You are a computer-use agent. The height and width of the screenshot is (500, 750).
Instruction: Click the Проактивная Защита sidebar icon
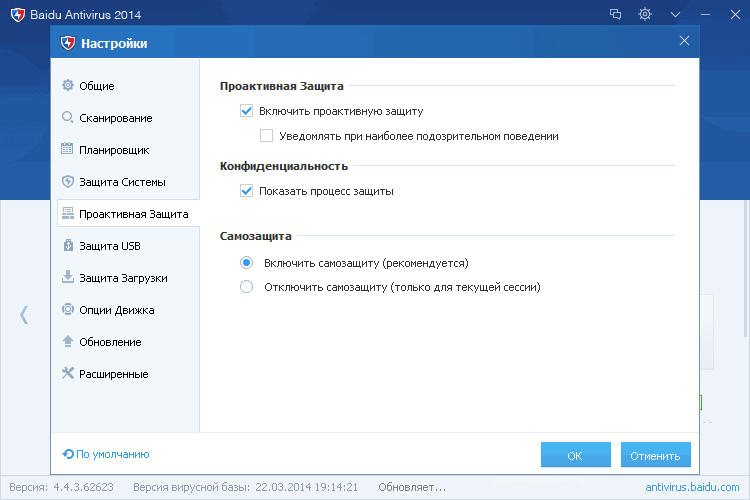point(68,213)
